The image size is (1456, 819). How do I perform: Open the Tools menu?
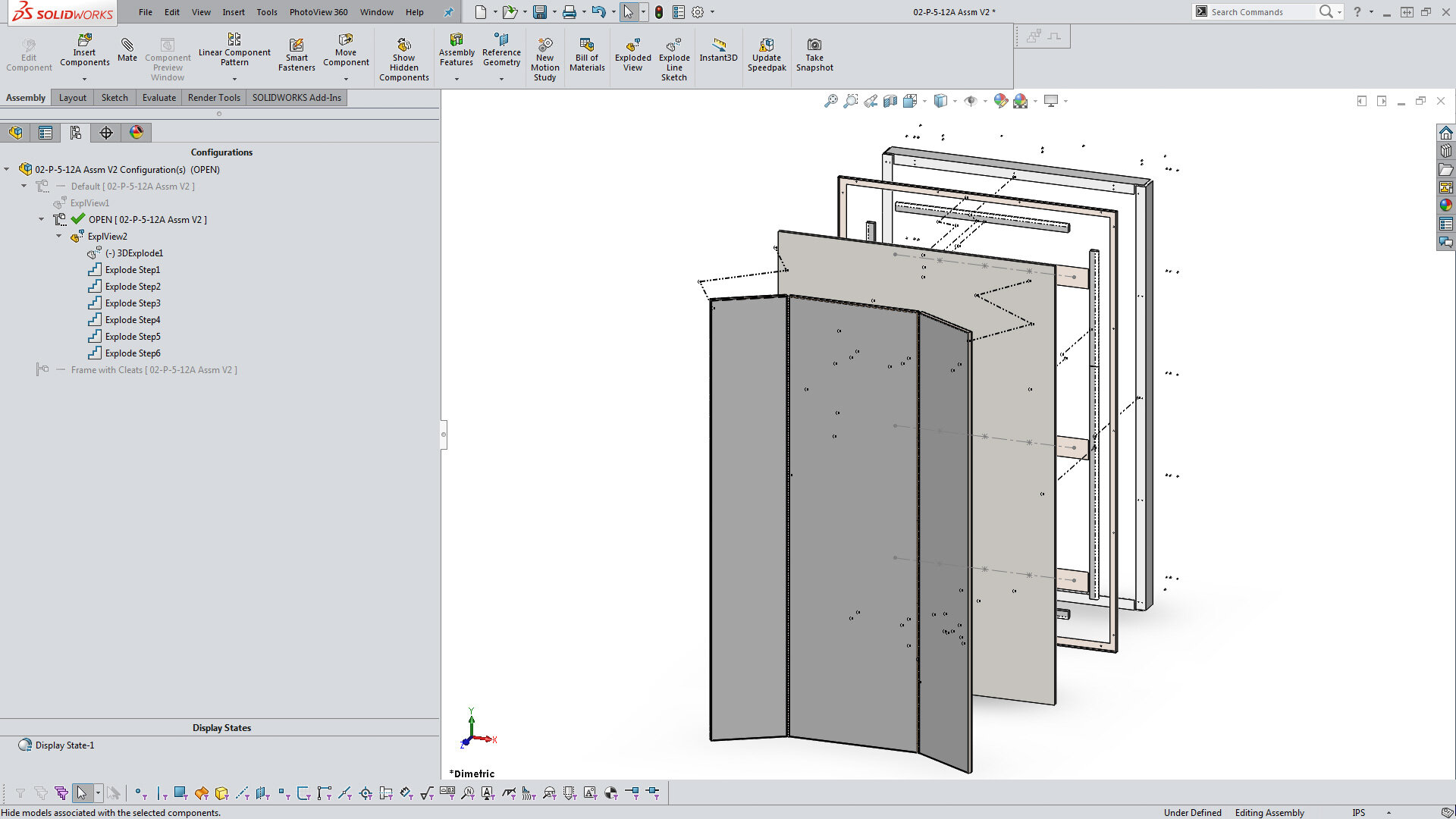(267, 12)
